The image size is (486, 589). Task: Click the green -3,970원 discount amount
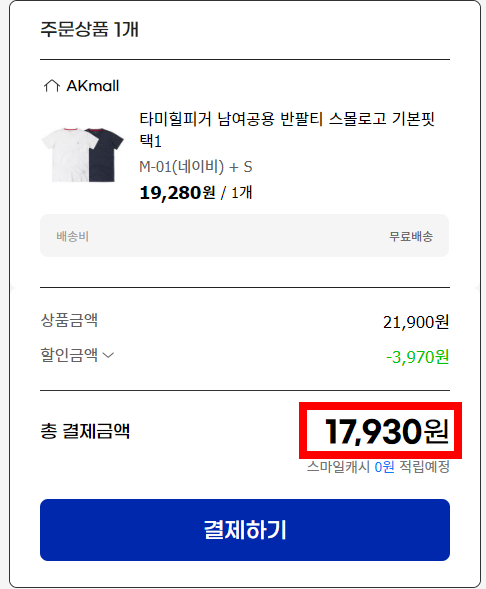click(418, 357)
